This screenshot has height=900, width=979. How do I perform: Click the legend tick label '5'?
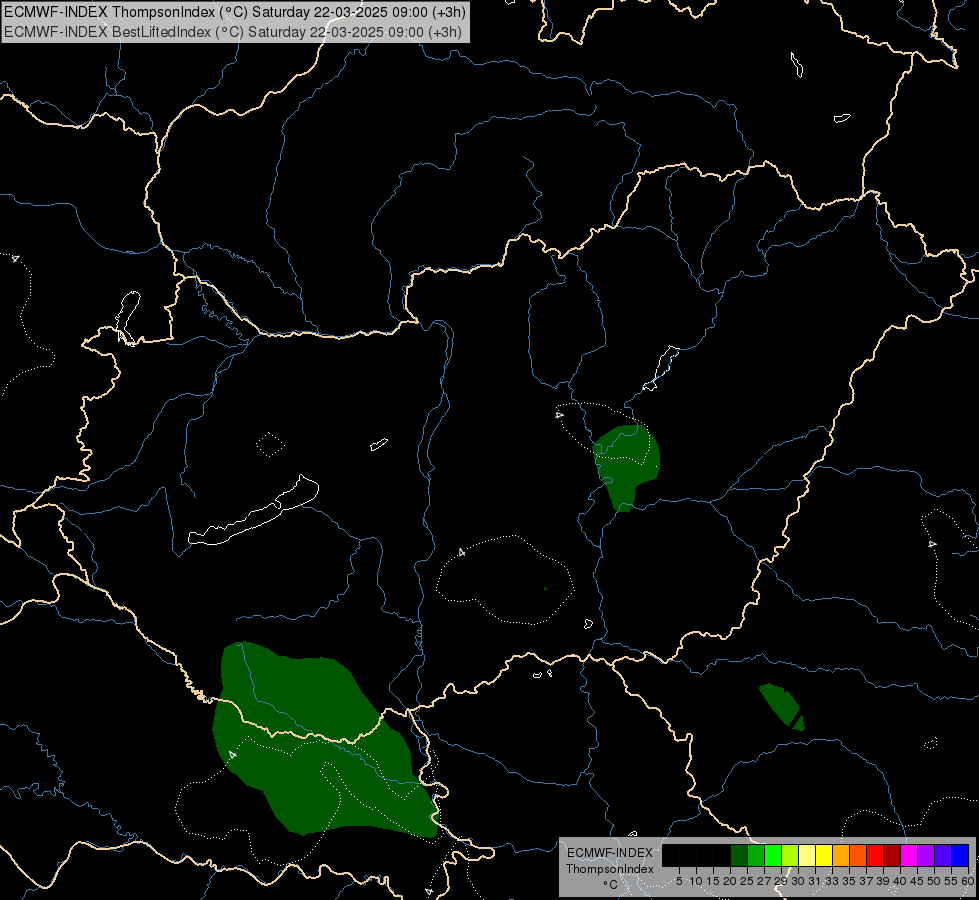679,881
